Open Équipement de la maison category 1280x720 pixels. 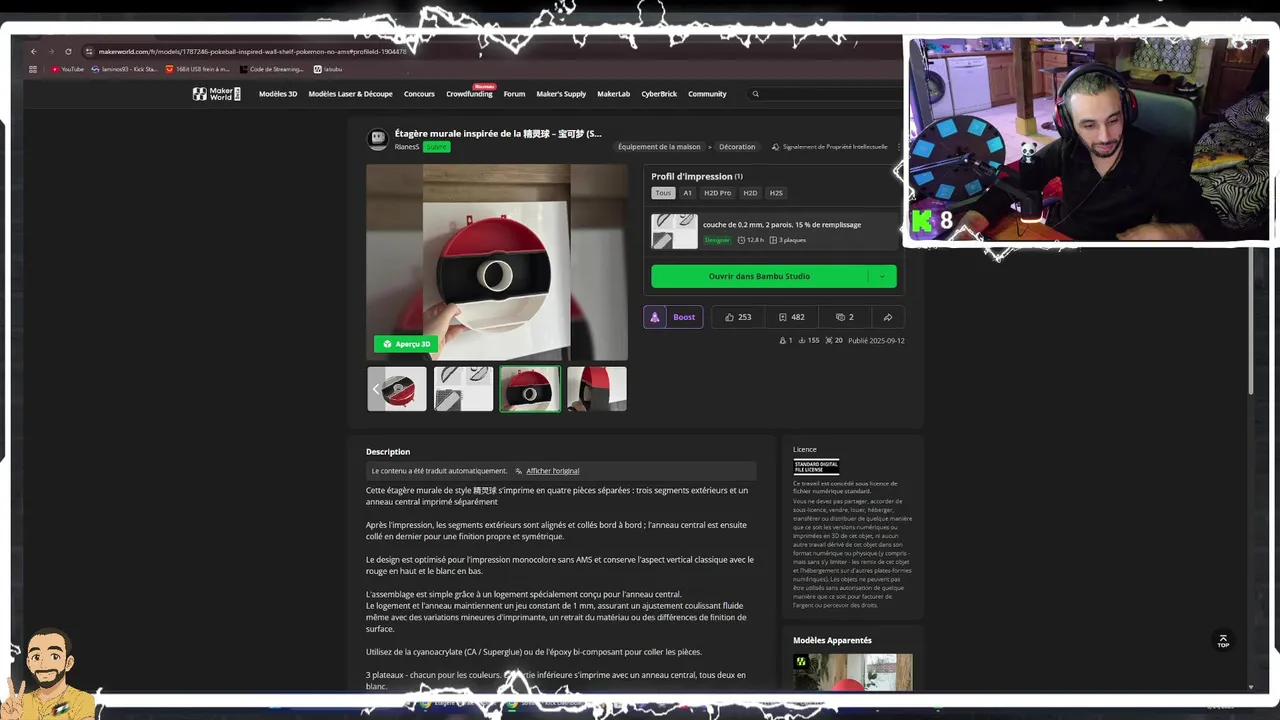(659, 147)
